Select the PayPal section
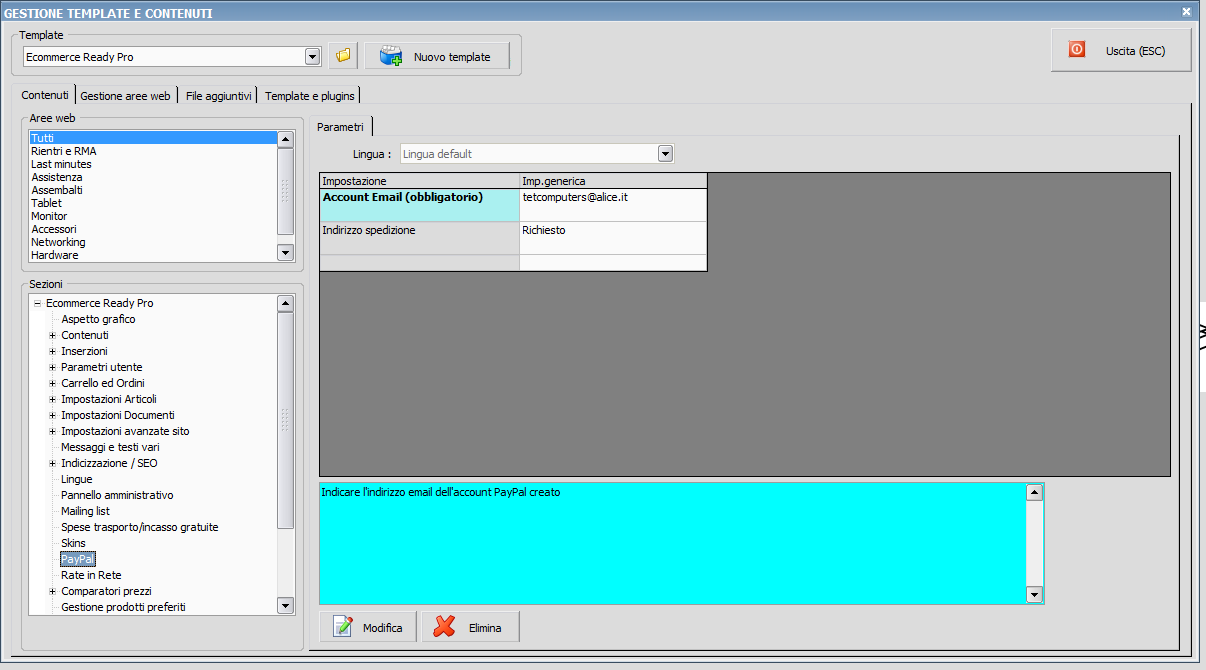1206x670 pixels. pyautogui.click(x=78, y=559)
